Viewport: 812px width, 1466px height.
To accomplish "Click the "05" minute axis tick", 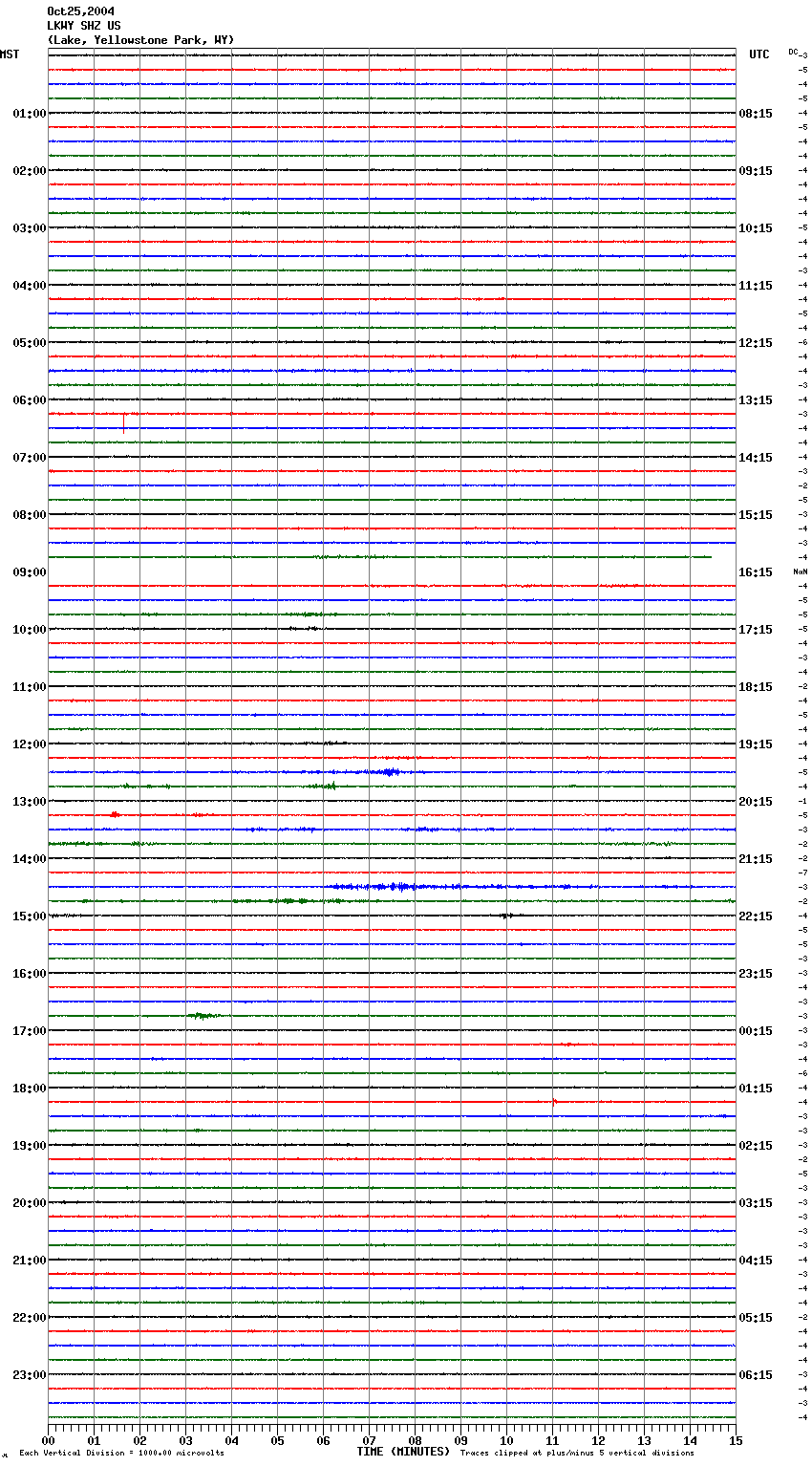I will (277, 1440).
